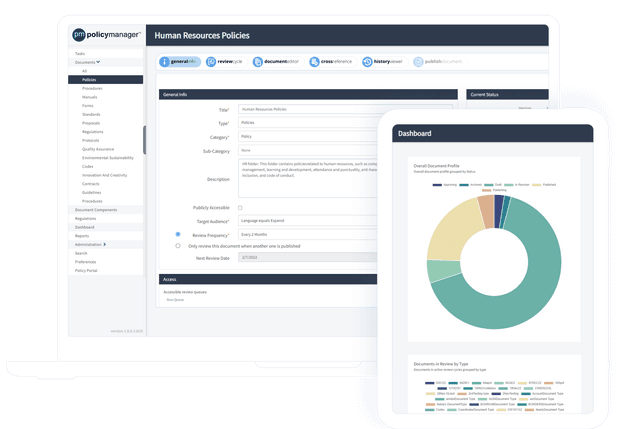Collapse the Documents section chevron

(x=98, y=62)
